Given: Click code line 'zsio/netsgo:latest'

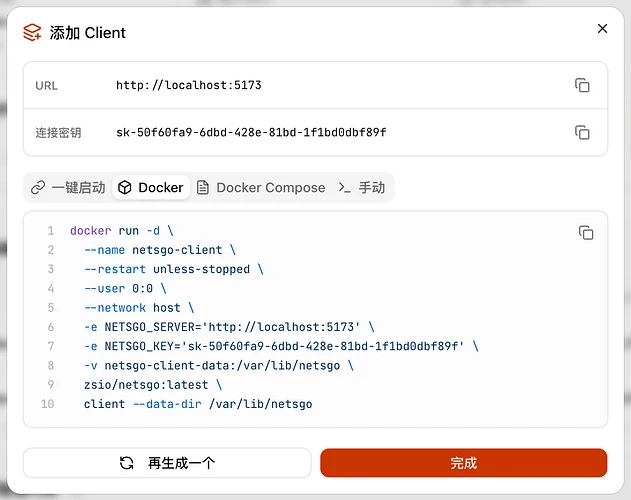Looking at the screenshot, I should click(153, 385).
